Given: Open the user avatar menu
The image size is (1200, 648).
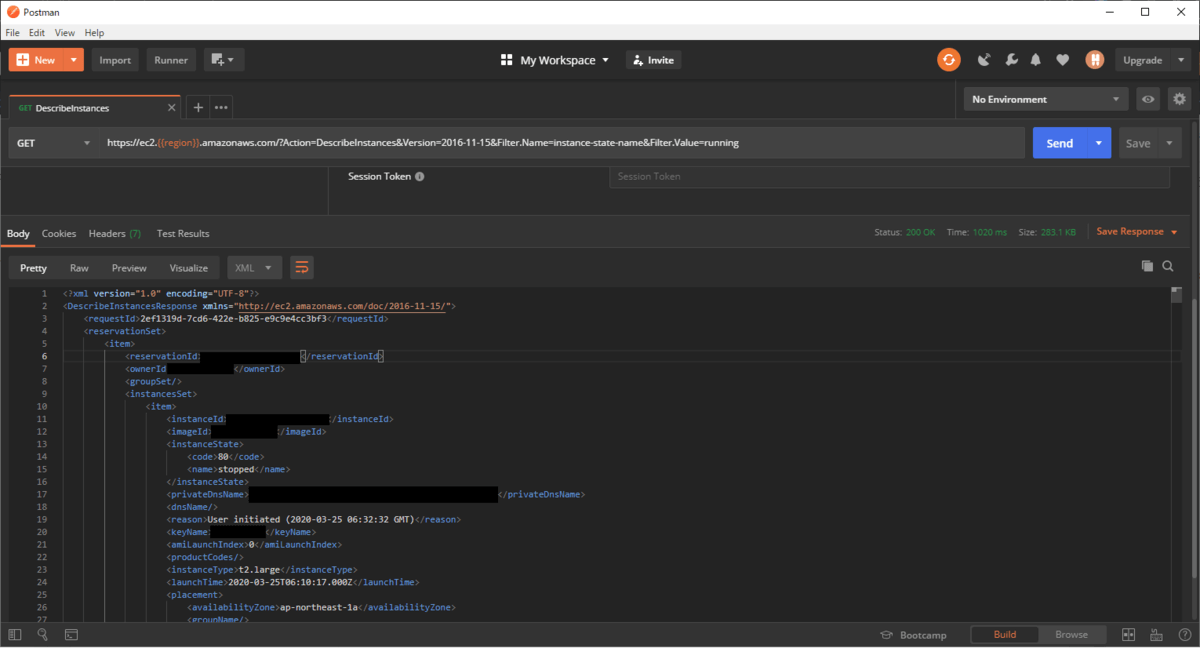Looking at the screenshot, I should 1094,60.
